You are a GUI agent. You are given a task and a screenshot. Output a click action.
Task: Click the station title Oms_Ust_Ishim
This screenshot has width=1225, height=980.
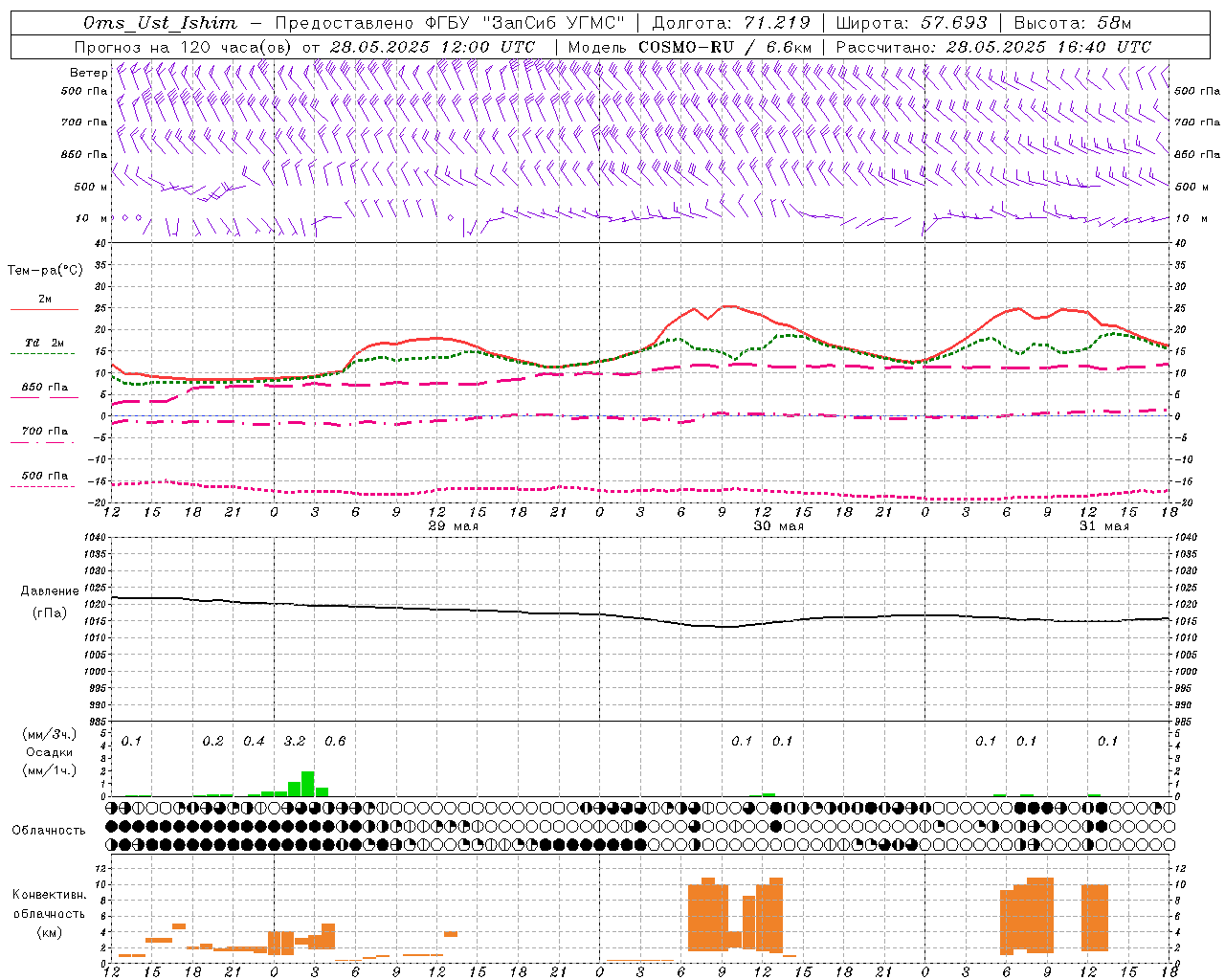coord(160,23)
